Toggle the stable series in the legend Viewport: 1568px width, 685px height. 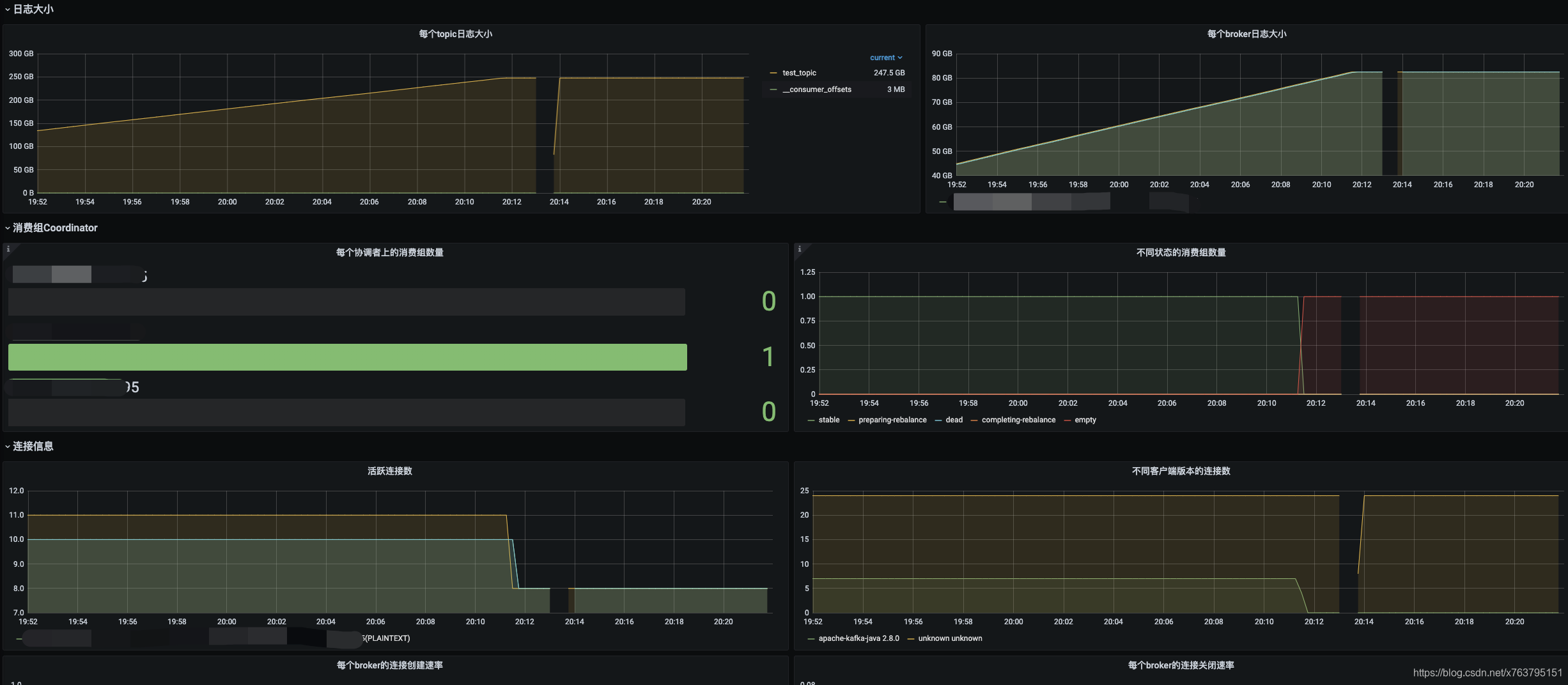click(829, 420)
